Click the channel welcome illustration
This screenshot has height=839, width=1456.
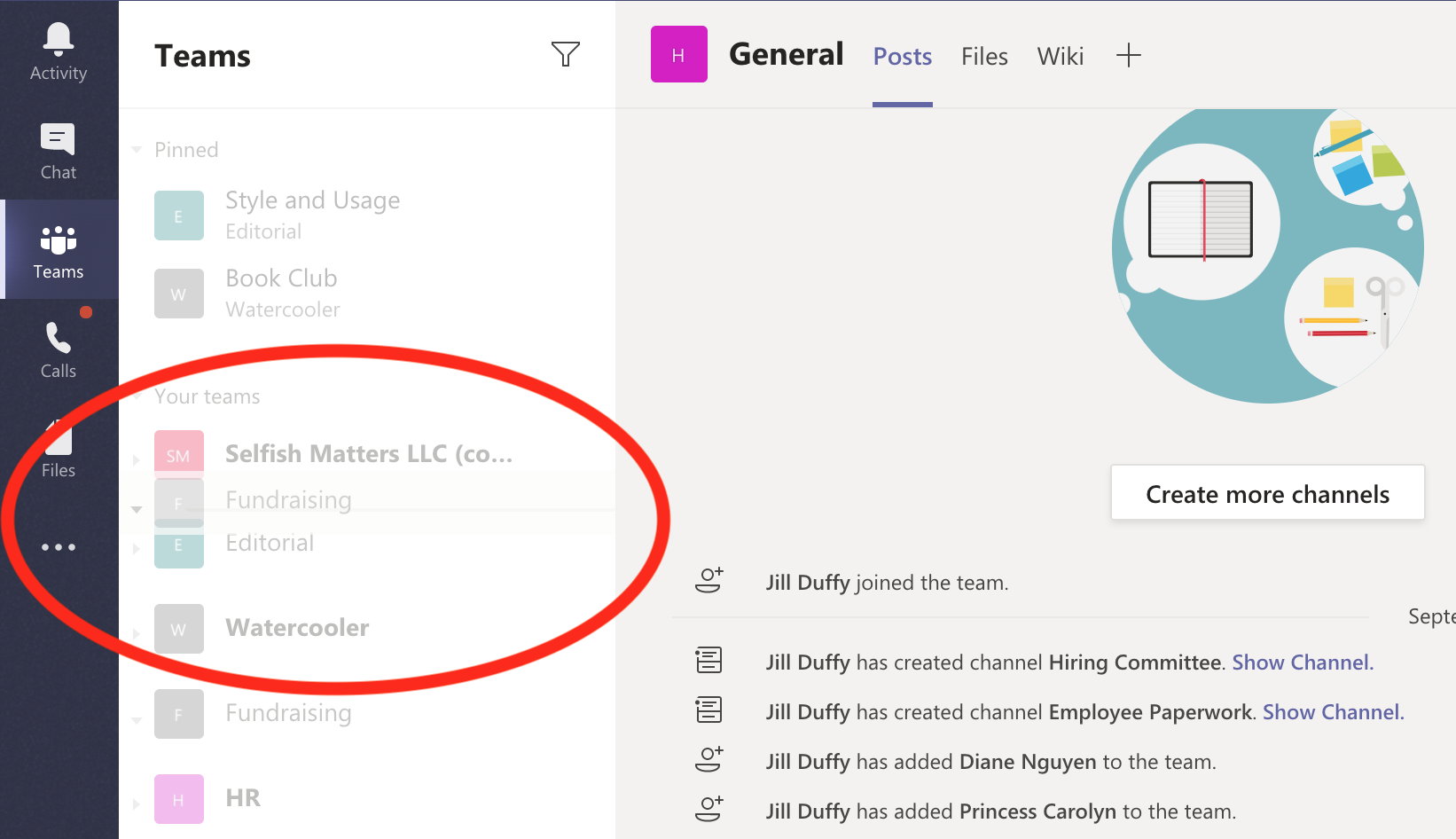[x=1267, y=255]
